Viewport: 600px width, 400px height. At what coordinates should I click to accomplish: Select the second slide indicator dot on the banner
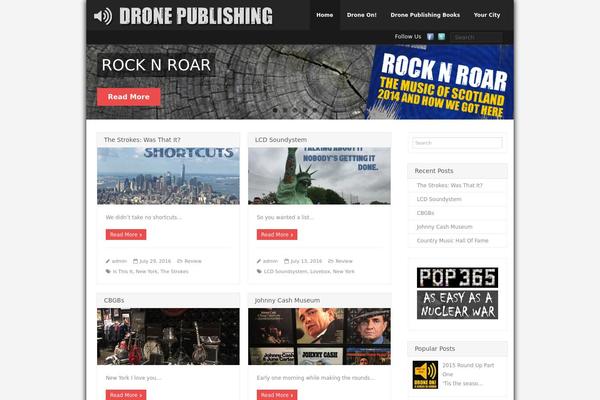[285, 110]
